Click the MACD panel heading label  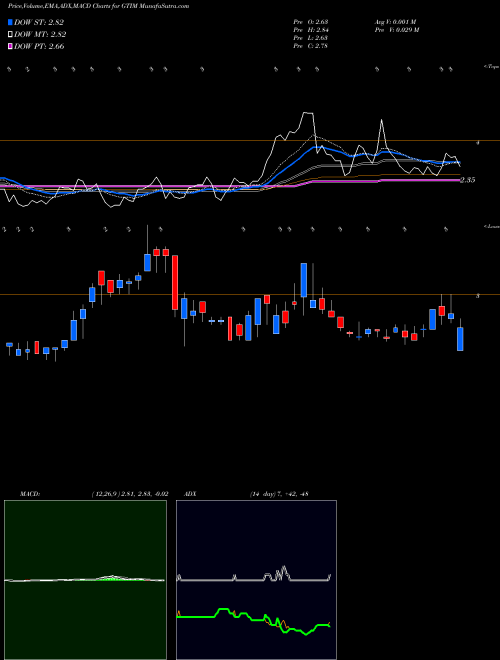point(30,494)
